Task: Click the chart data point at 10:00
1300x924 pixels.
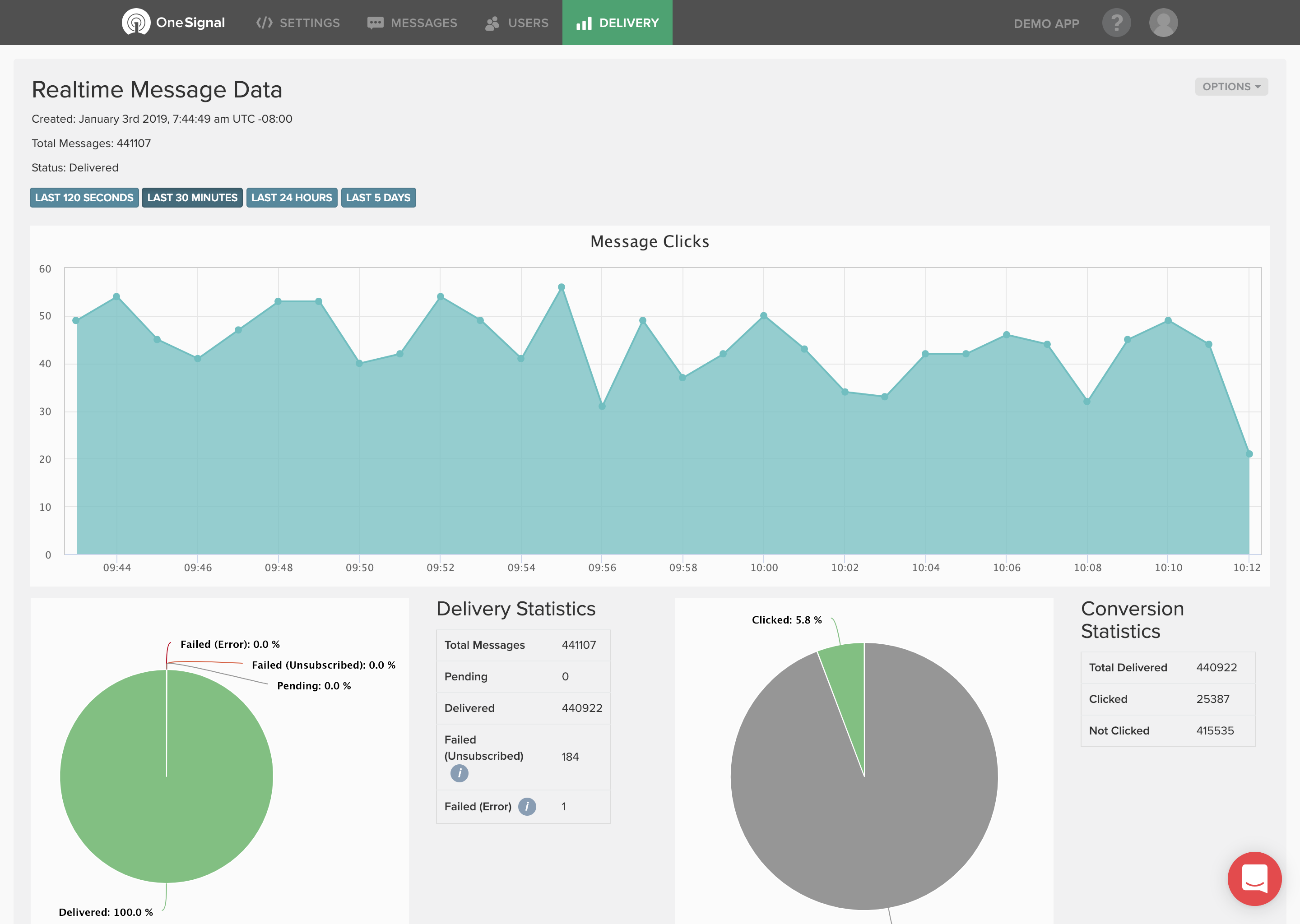Action: click(x=764, y=316)
